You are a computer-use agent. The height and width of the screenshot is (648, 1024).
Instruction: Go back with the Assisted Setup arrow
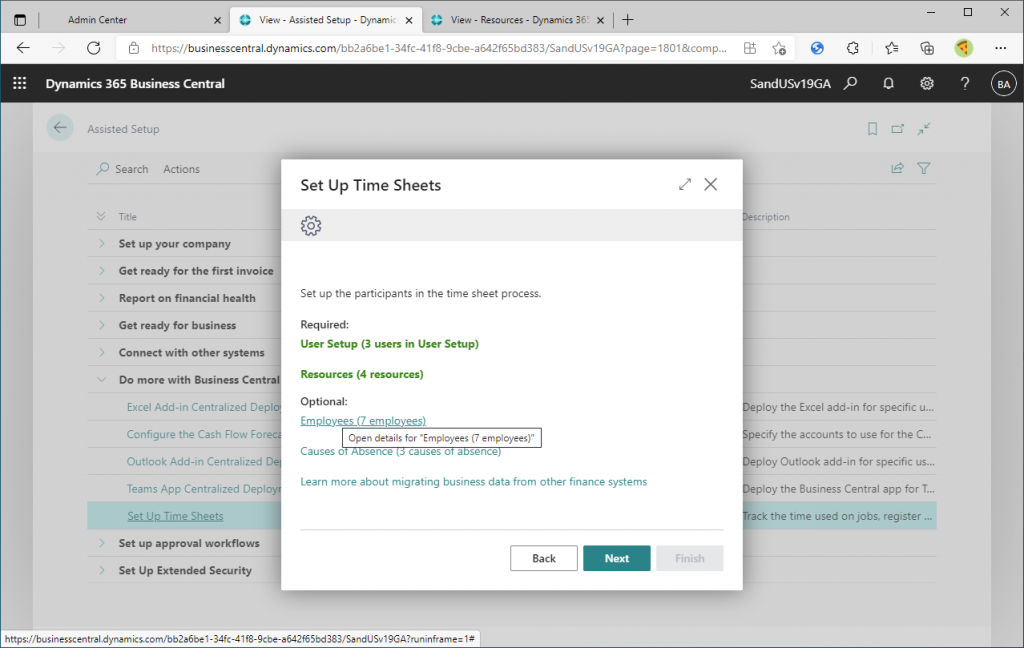pos(60,128)
